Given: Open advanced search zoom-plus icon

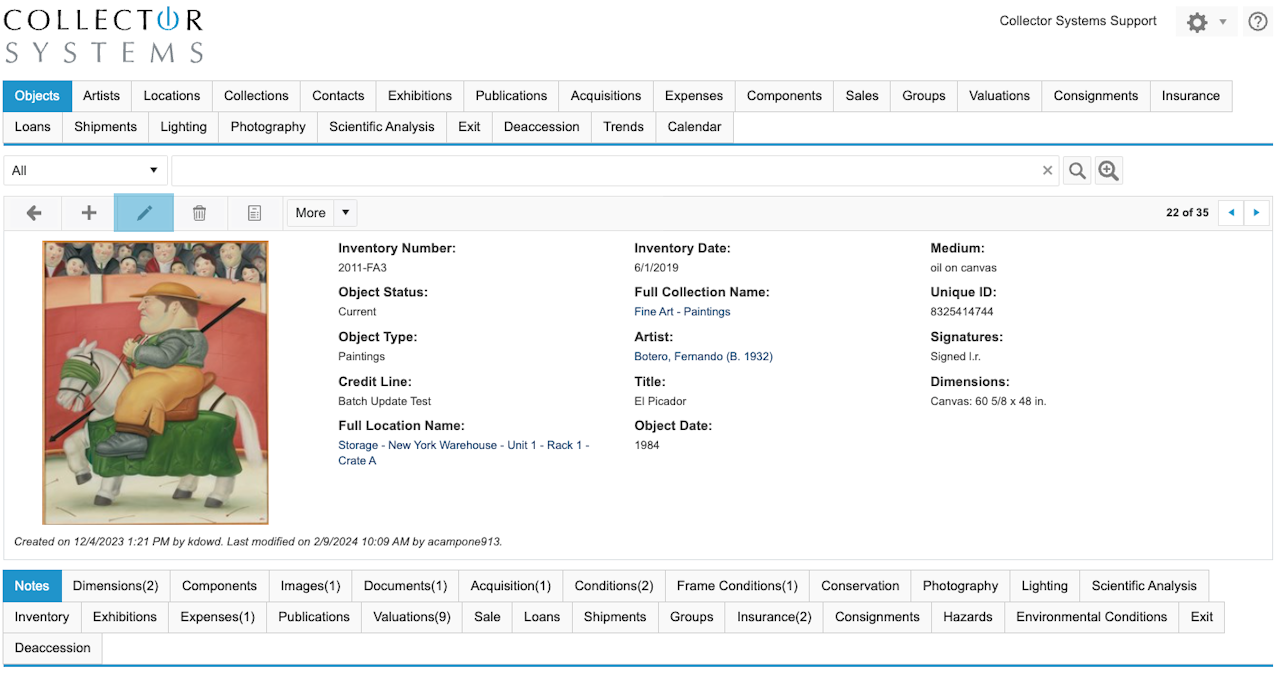Looking at the screenshot, I should coord(1108,171).
